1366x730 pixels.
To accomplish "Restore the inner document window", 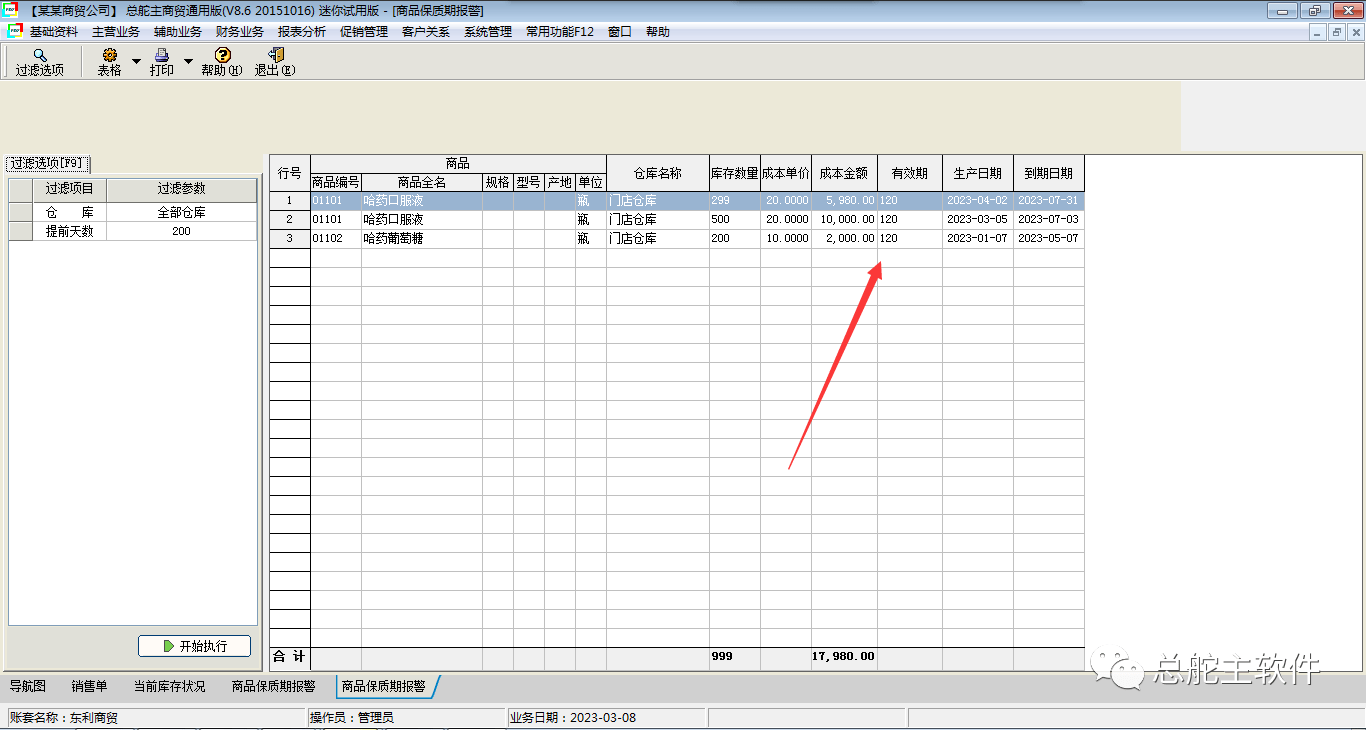I will click(1336, 32).
